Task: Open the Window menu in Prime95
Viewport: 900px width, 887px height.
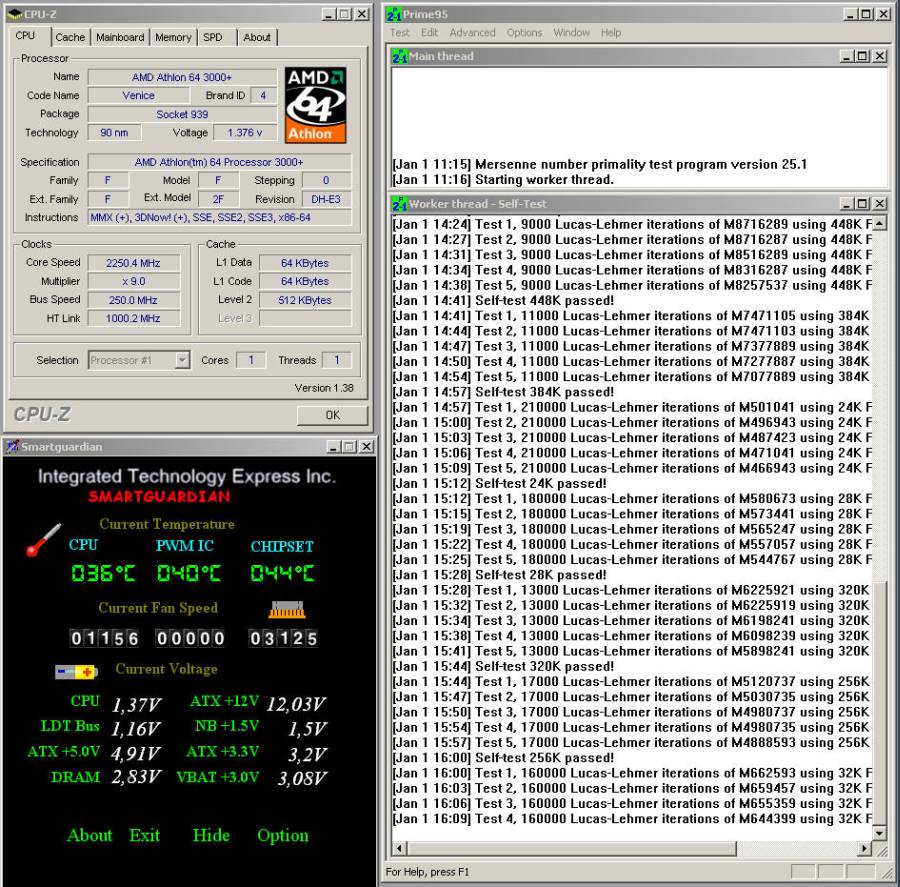Action: [571, 33]
